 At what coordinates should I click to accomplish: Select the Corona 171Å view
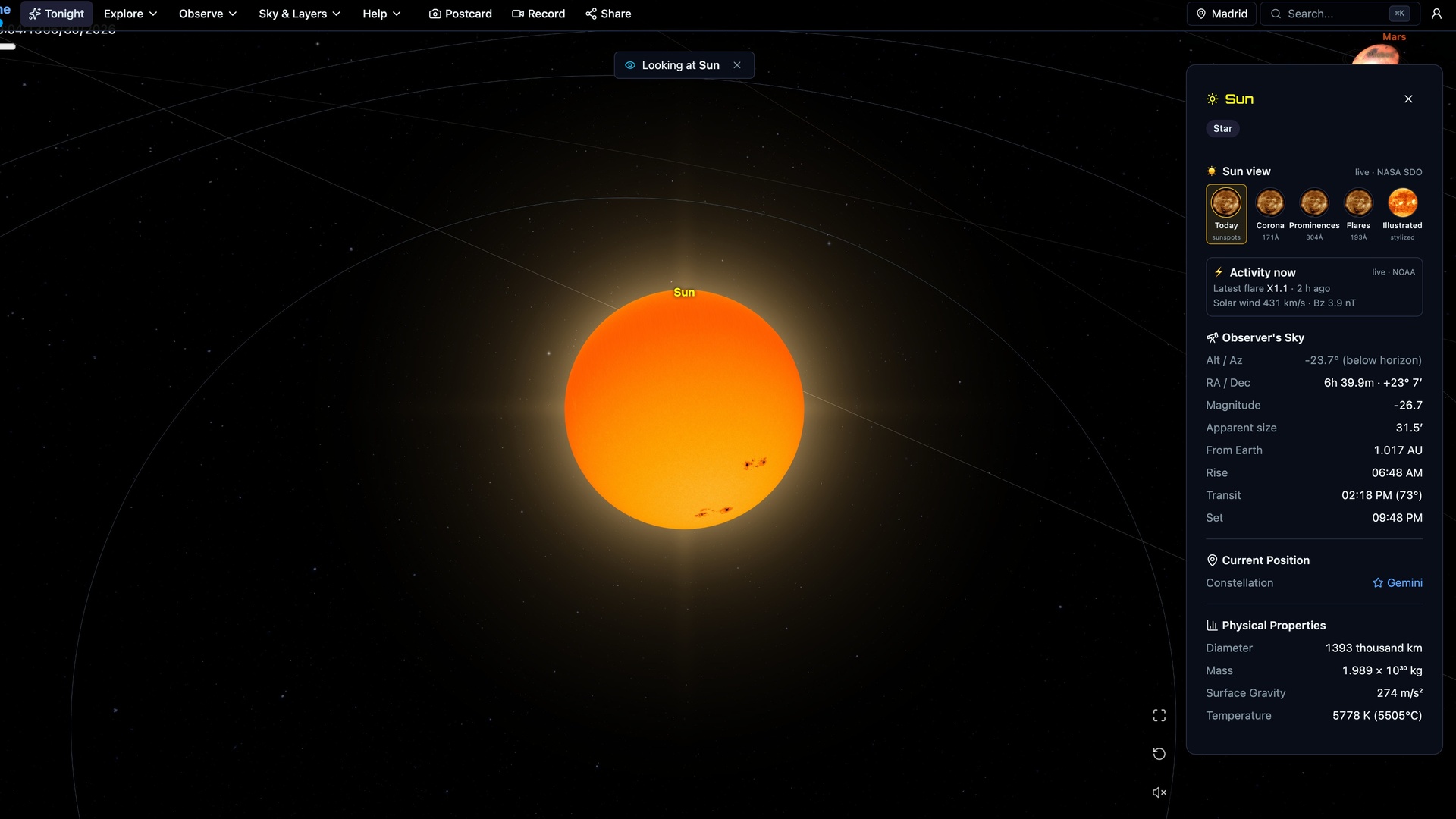1270,214
